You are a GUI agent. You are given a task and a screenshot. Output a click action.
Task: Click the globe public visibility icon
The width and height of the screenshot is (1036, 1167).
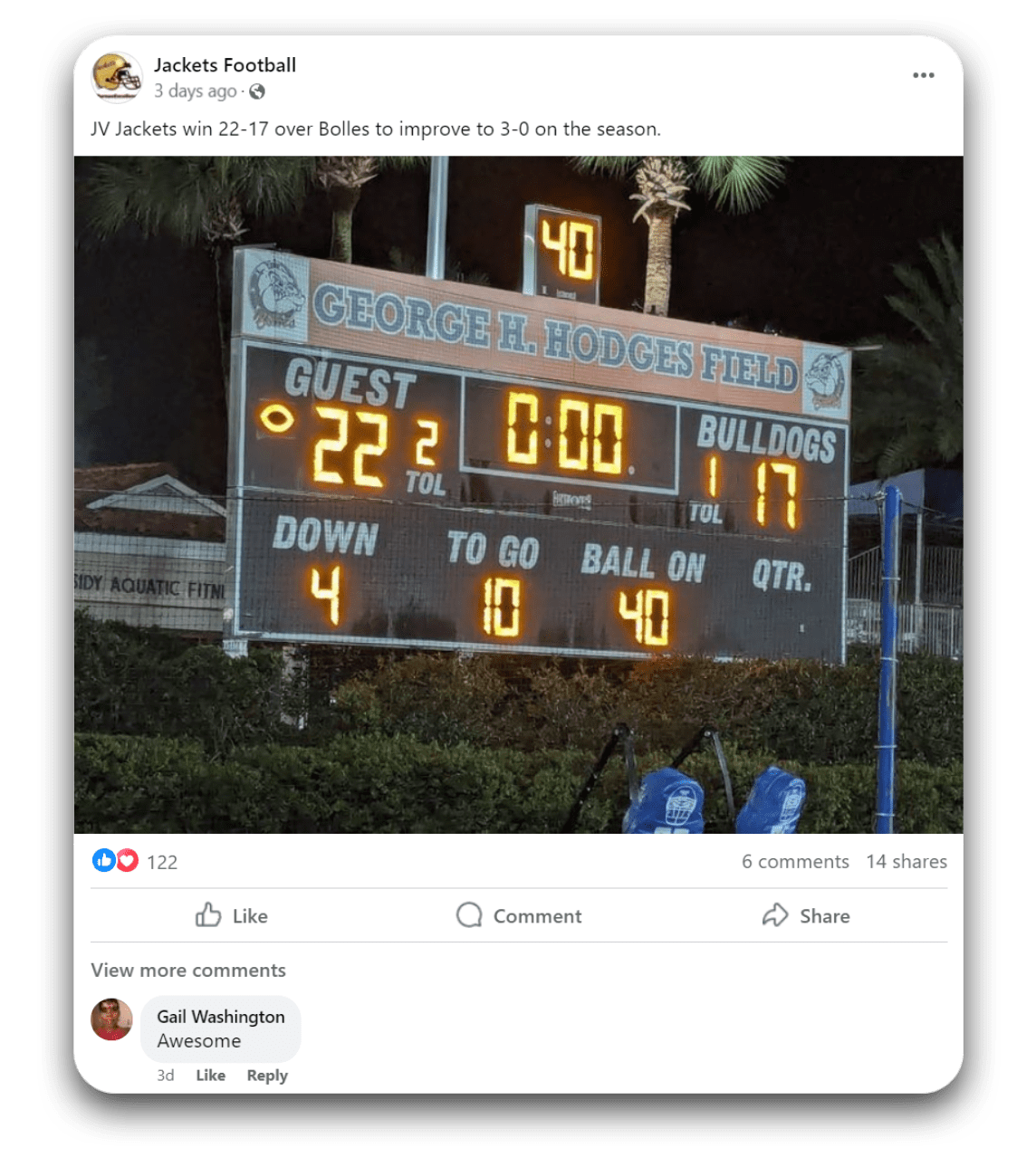pyautogui.click(x=257, y=91)
